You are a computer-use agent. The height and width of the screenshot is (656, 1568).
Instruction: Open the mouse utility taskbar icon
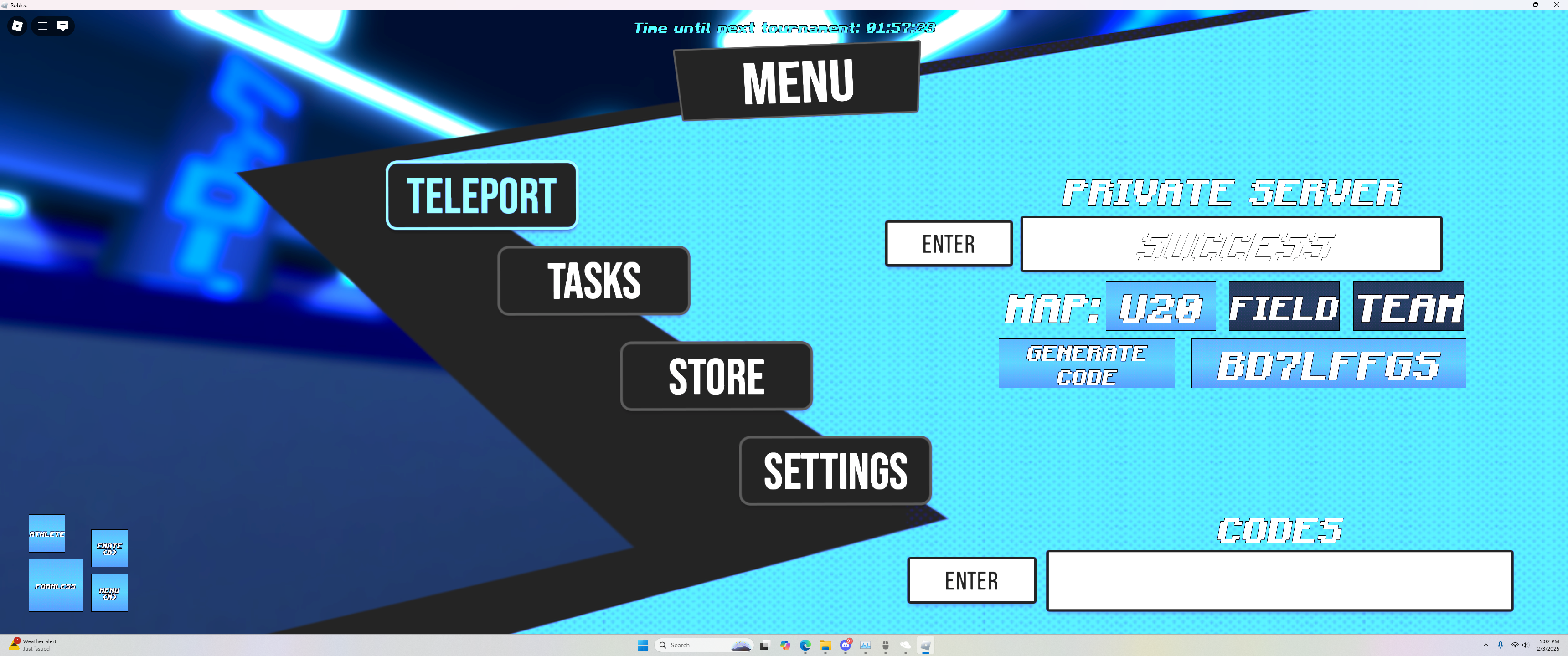point(886,645)
